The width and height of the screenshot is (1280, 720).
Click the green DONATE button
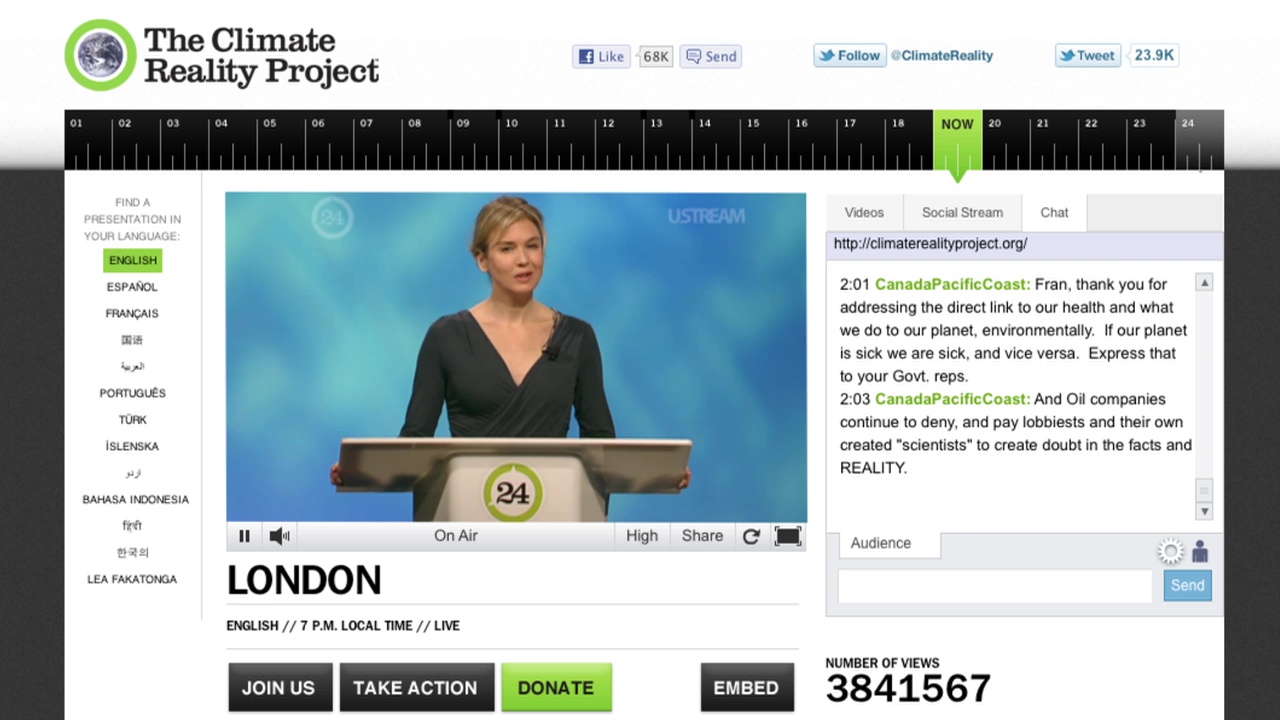tap(556, 688)
